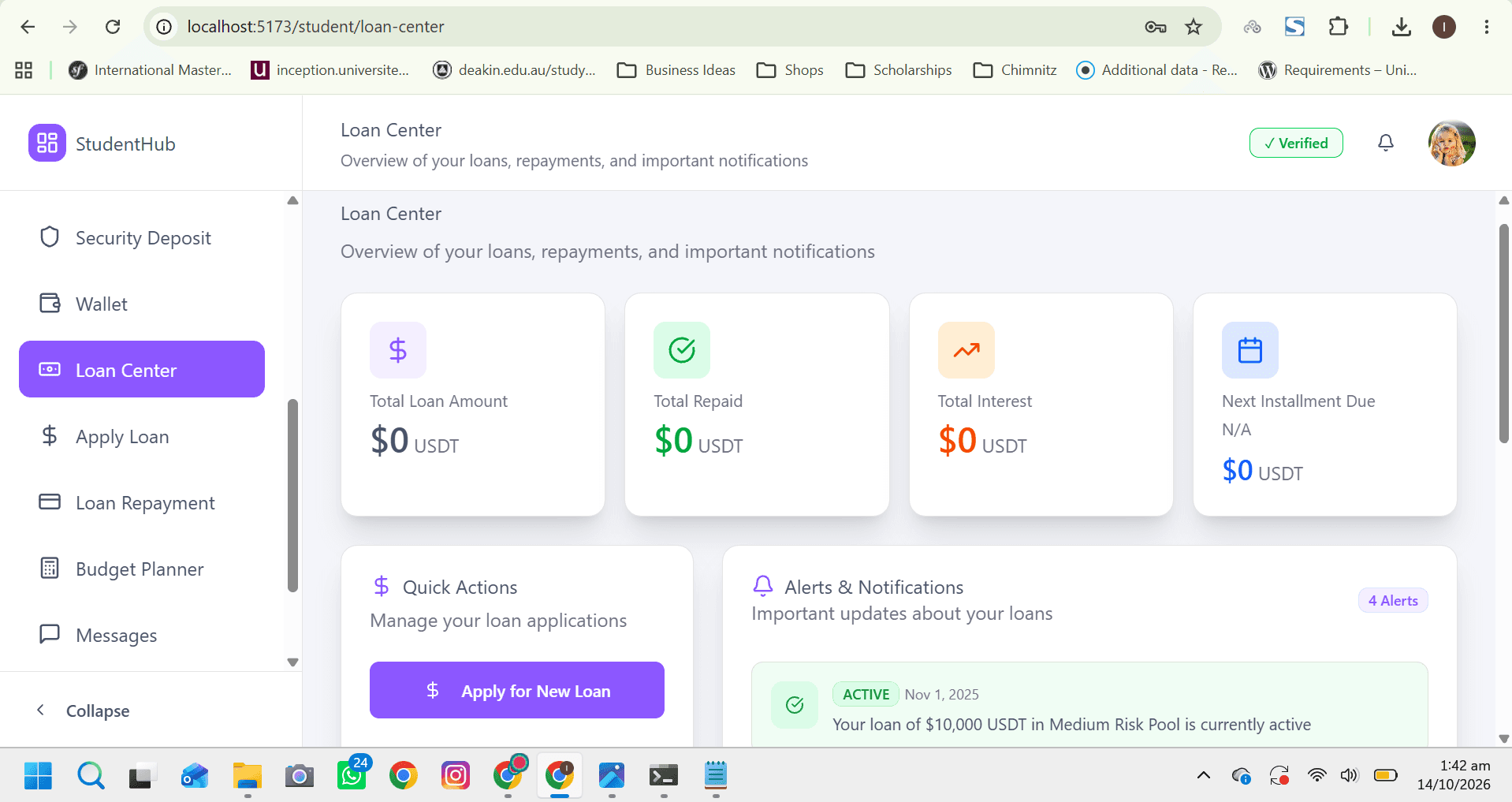Image resolution: width=1512 pixels, height=802 pixels.
Task: Click the Next Installment Due calendar icon
Action: pos(1250,349)
